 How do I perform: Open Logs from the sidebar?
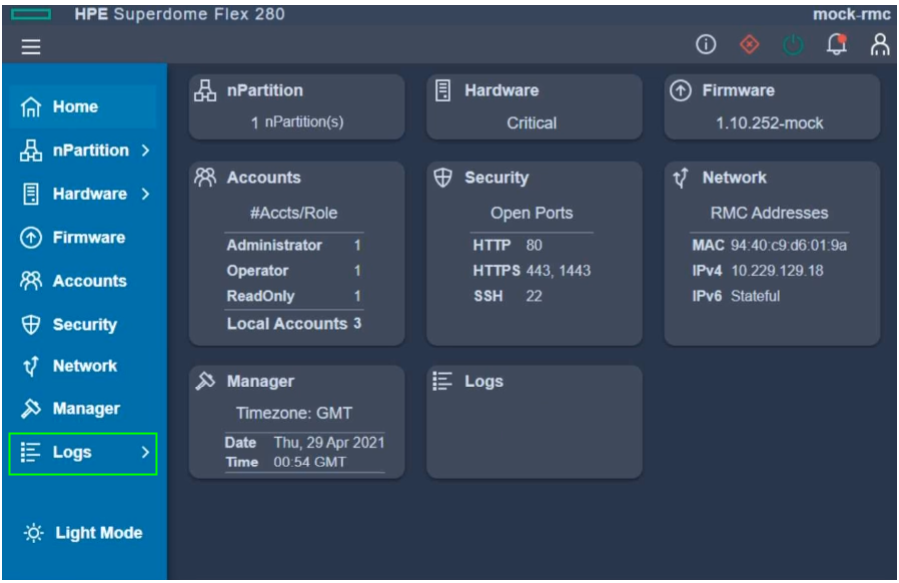pos(83,453)
